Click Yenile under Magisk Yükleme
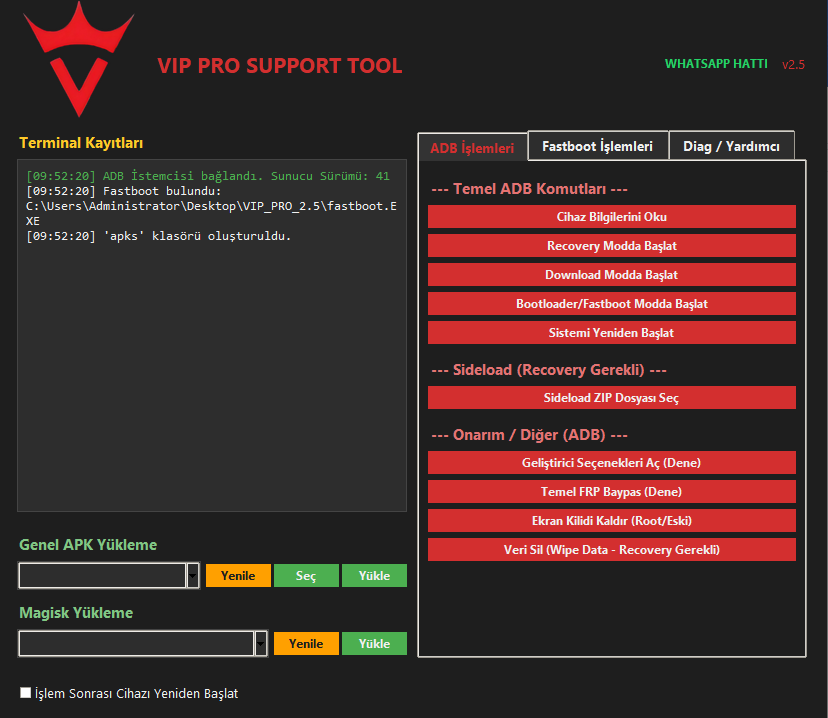This screenshot has height=718, width=828. [x=306, y=644]
